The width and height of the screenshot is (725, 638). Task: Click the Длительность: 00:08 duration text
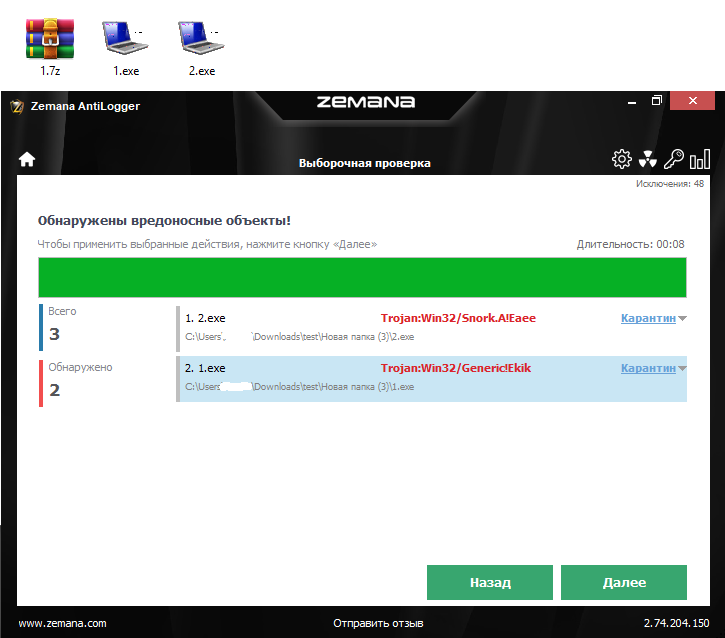pos(630,244)
